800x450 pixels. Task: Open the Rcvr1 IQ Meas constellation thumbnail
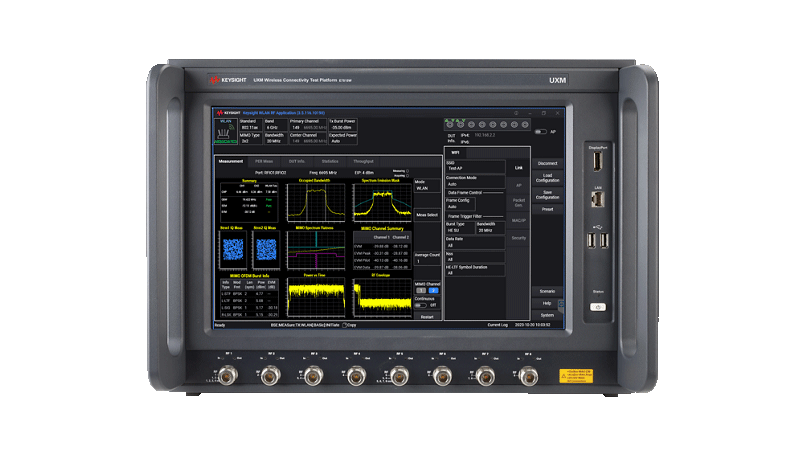[233, 249]
